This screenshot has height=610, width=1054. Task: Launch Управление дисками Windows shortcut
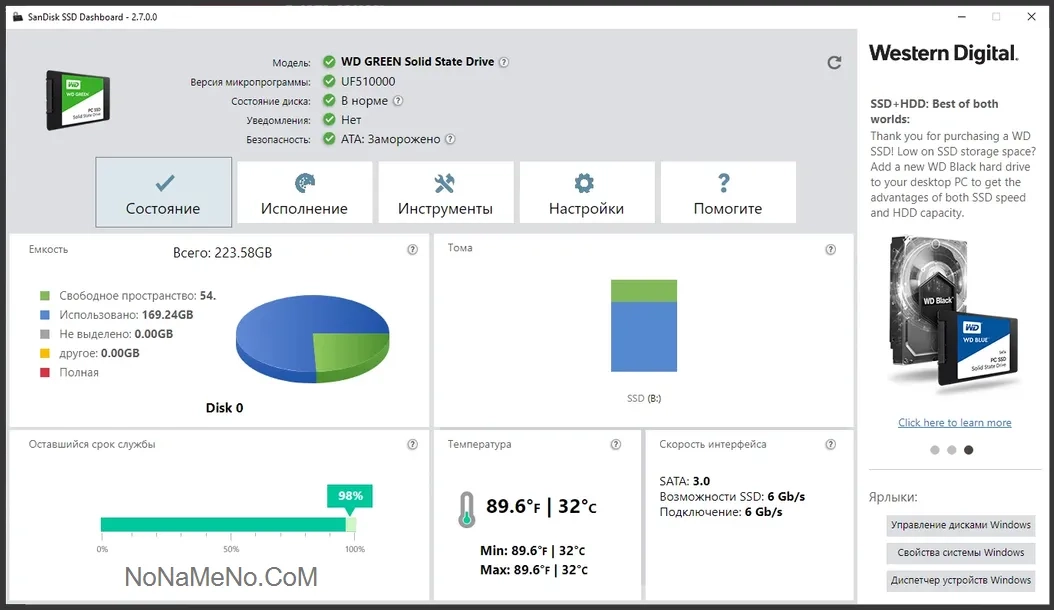click(x=960, y=525)
